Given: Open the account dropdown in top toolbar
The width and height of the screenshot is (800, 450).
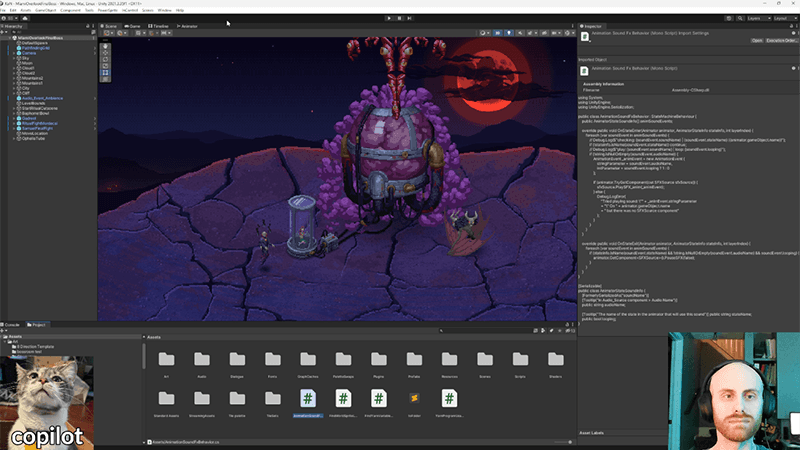Looking at the screenshot, I should (10, 18).
